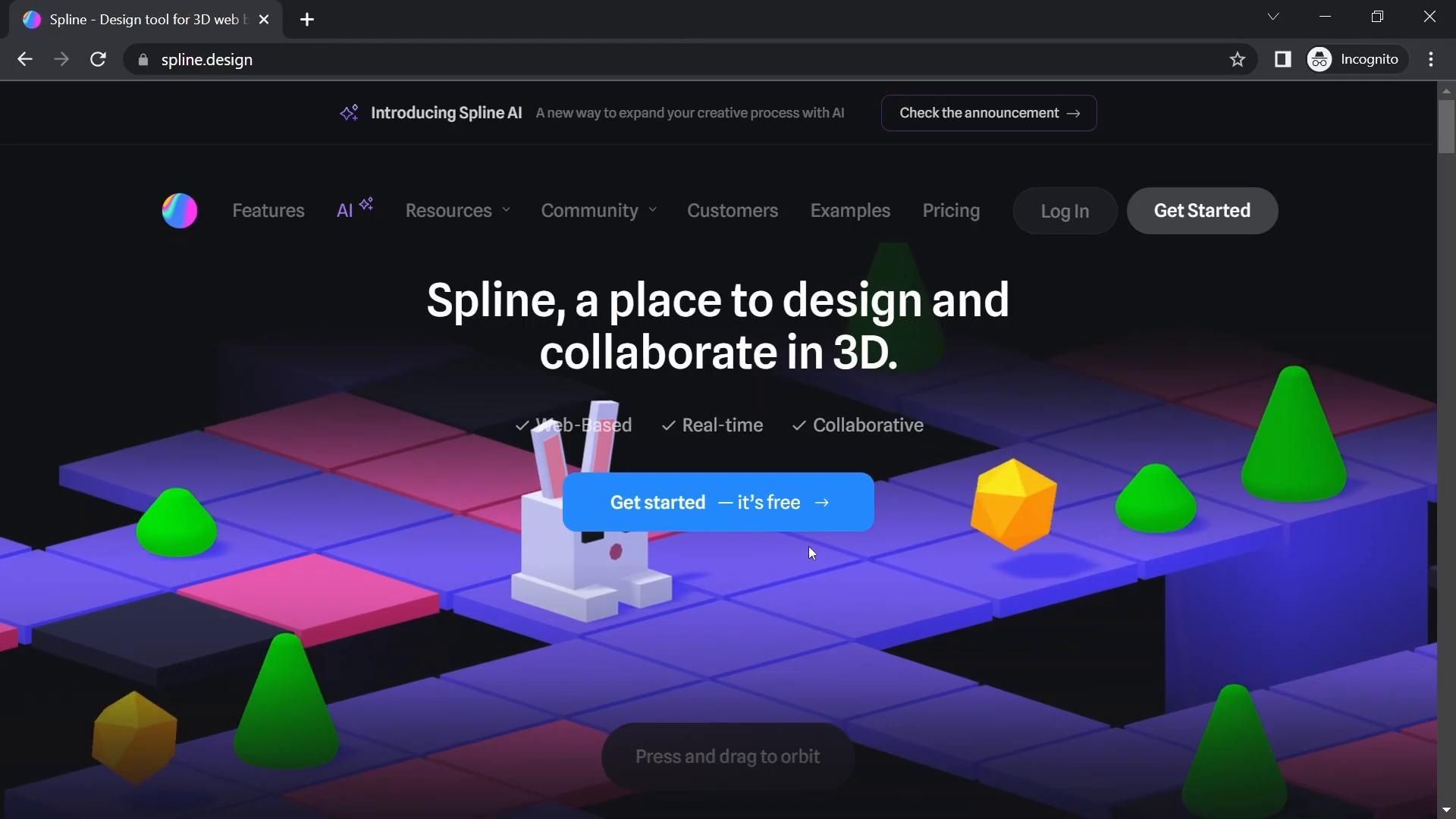This screenshot has height=819, width=1456.
Task: Click the Log In button
Action: click(1065, 211)
